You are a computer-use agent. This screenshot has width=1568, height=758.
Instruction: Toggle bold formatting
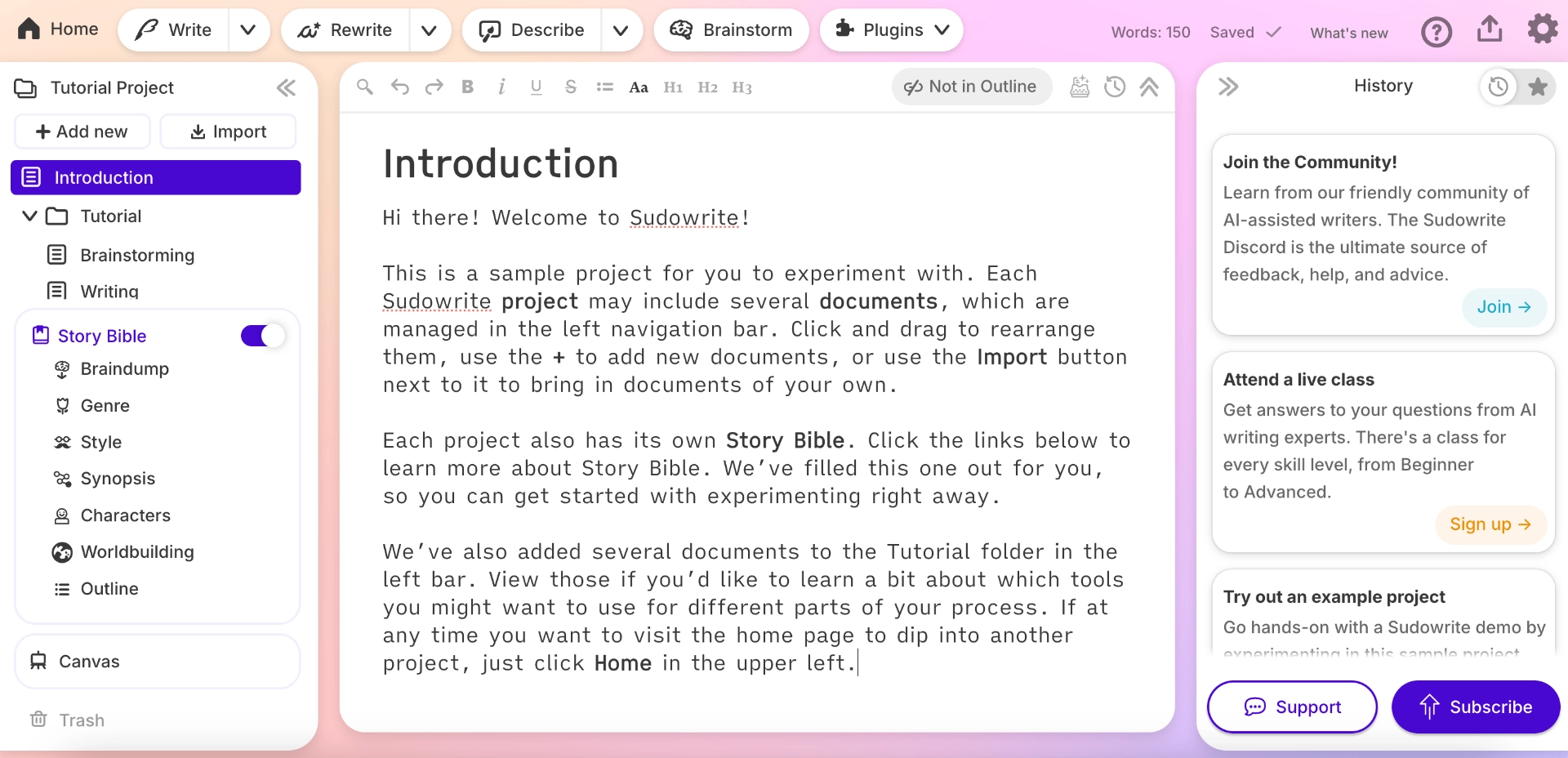467,87
